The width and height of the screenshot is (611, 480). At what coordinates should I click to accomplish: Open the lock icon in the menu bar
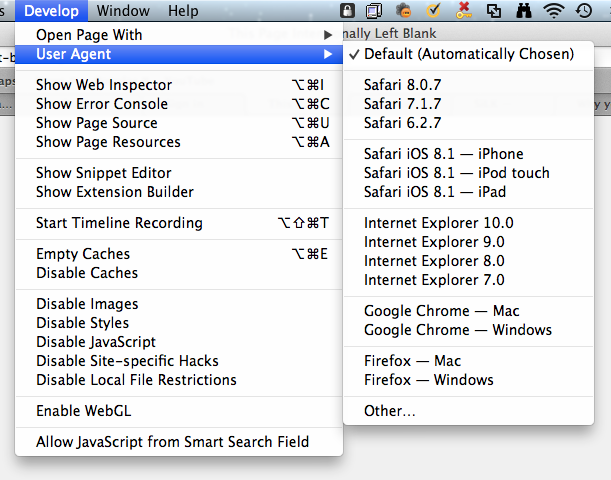(347, 11)
